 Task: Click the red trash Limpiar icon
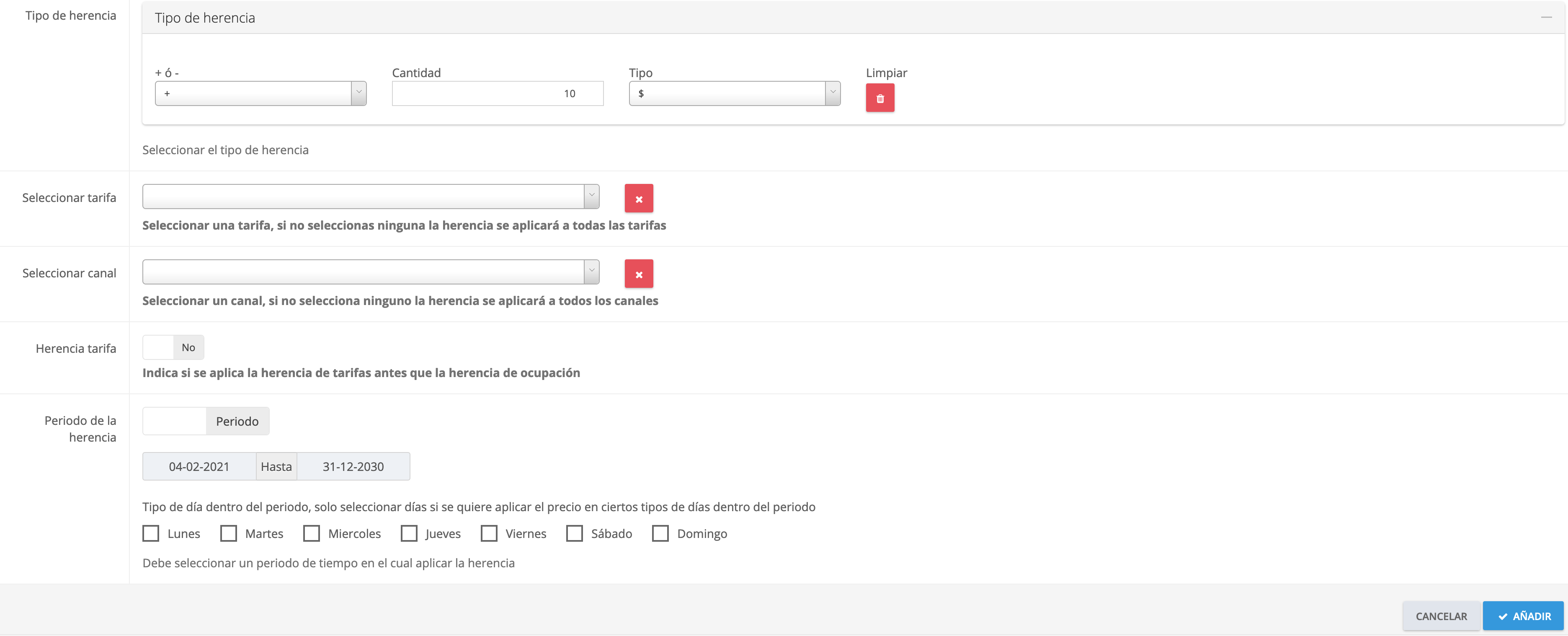(879, 98)
